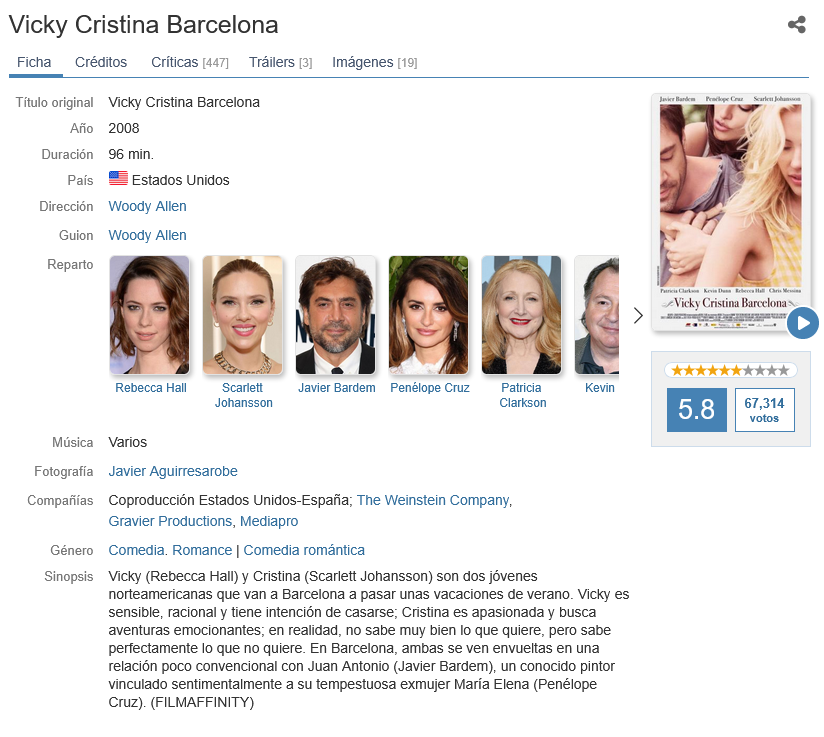Click Rebecca Hall's photo
The image size is (824, 737).
click(149, 315)
